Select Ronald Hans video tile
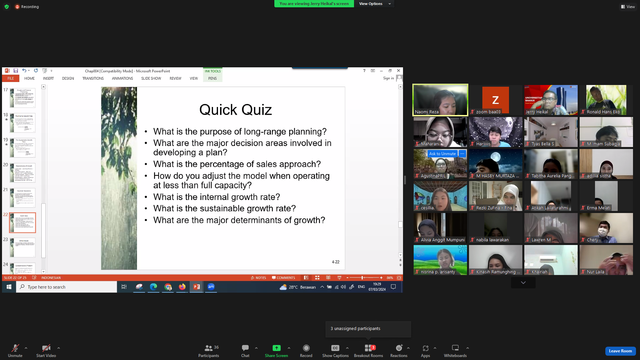 [x=606, y=100]
